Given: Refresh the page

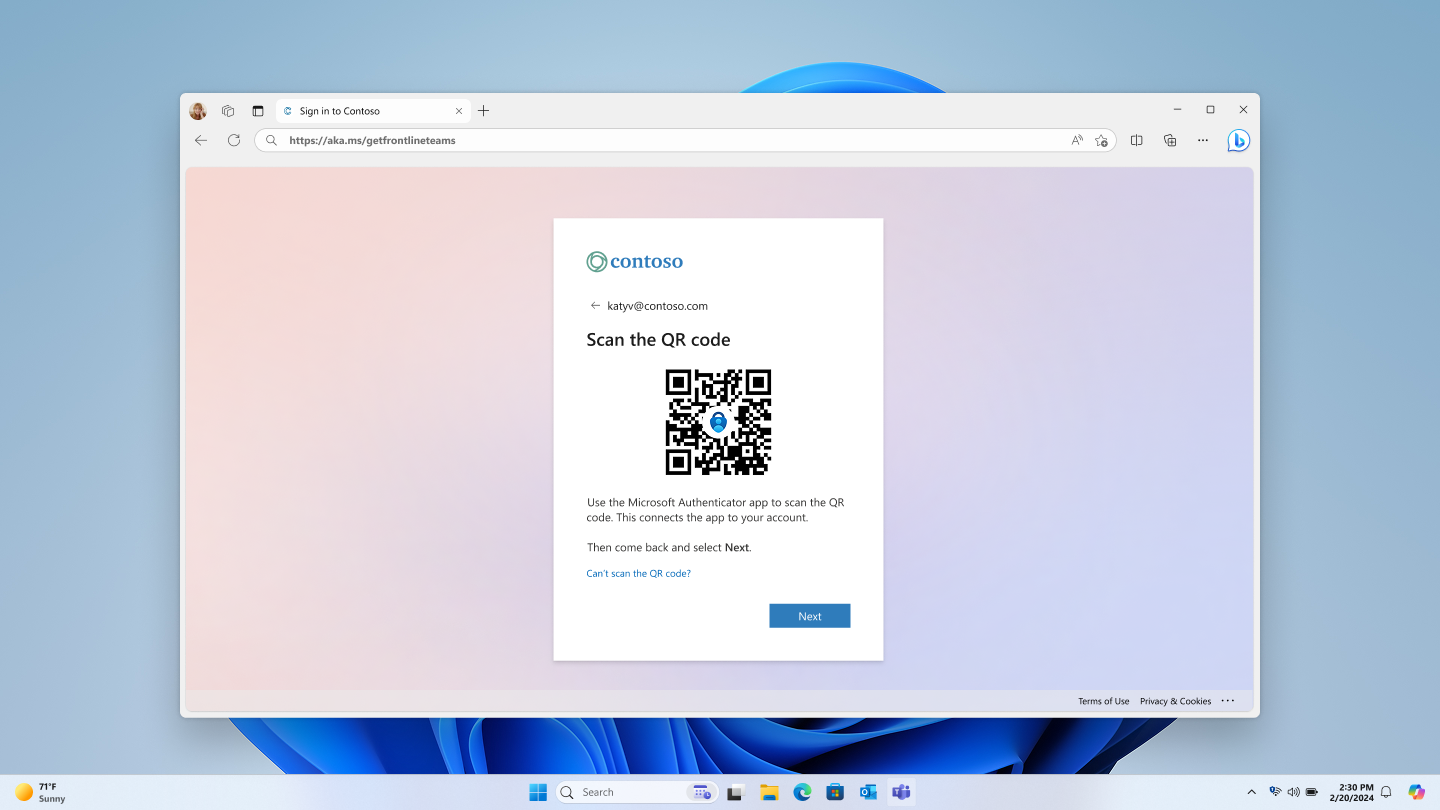Looking at the screenshot, I should point(234,140).
